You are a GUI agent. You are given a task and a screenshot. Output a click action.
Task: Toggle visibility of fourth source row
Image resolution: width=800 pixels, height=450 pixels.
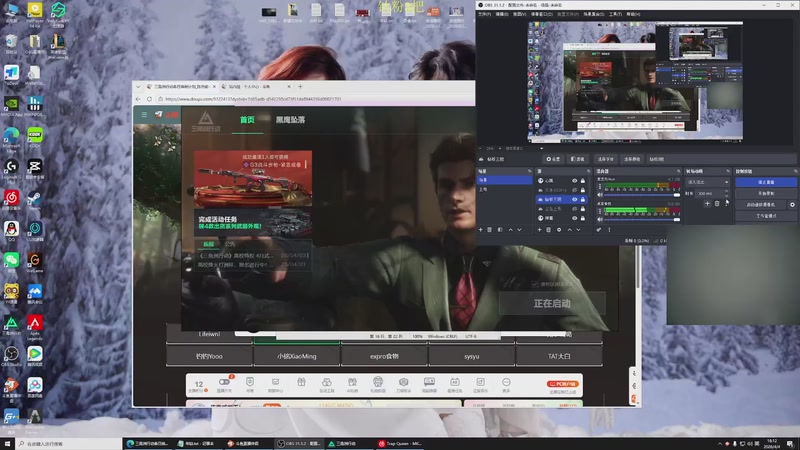tap(574, 209)
